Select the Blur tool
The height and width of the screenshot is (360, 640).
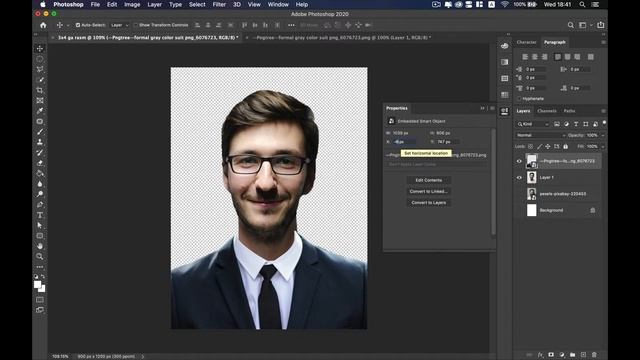point(40,184)
